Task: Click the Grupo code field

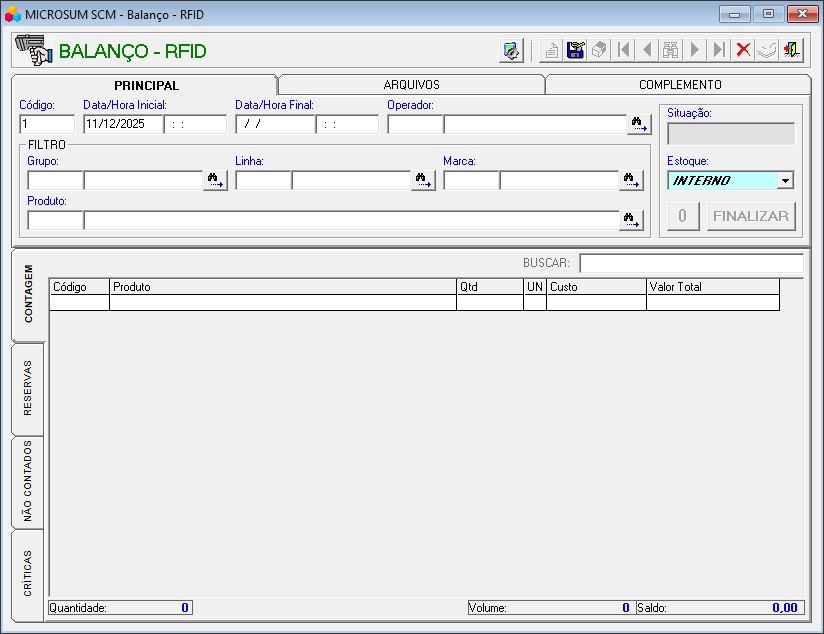Action: (55, 180)
